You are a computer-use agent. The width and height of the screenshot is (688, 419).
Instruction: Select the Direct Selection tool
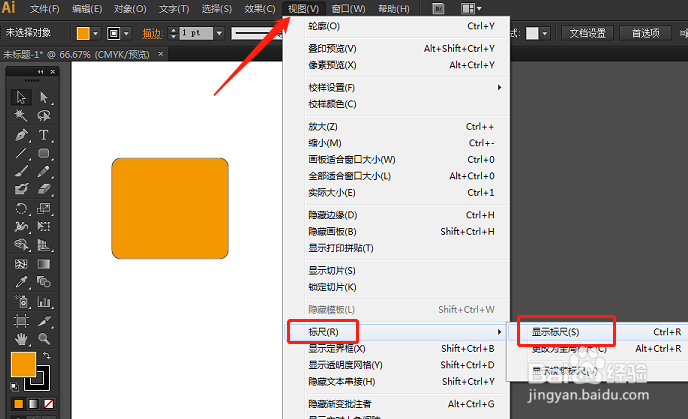[43, 97]
